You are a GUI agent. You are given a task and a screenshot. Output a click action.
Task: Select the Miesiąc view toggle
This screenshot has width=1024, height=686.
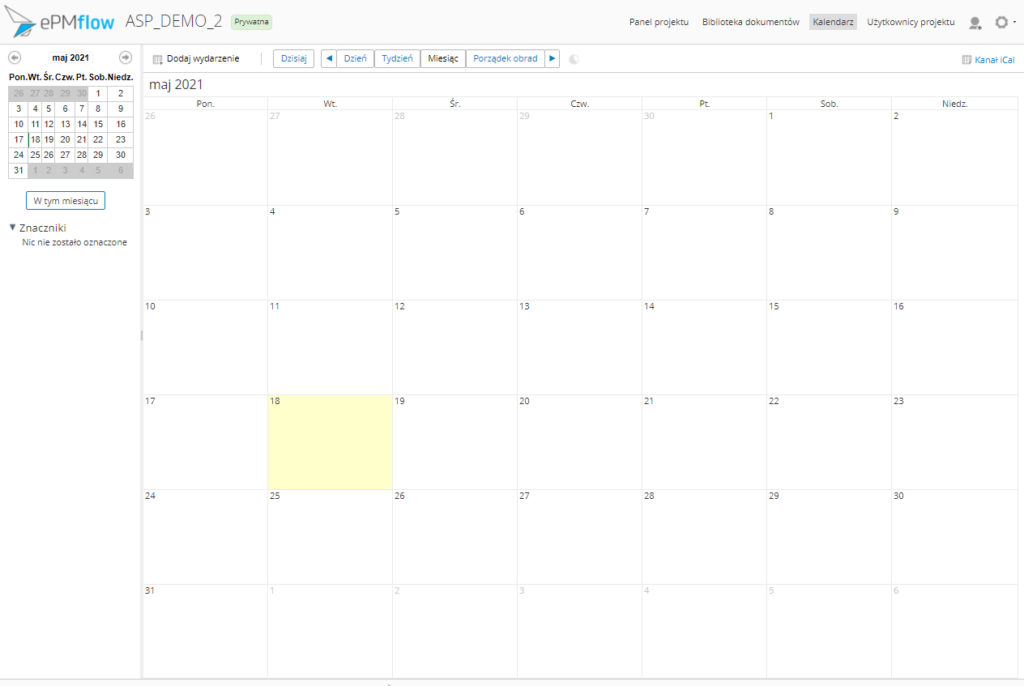click(x=443, y=59)
